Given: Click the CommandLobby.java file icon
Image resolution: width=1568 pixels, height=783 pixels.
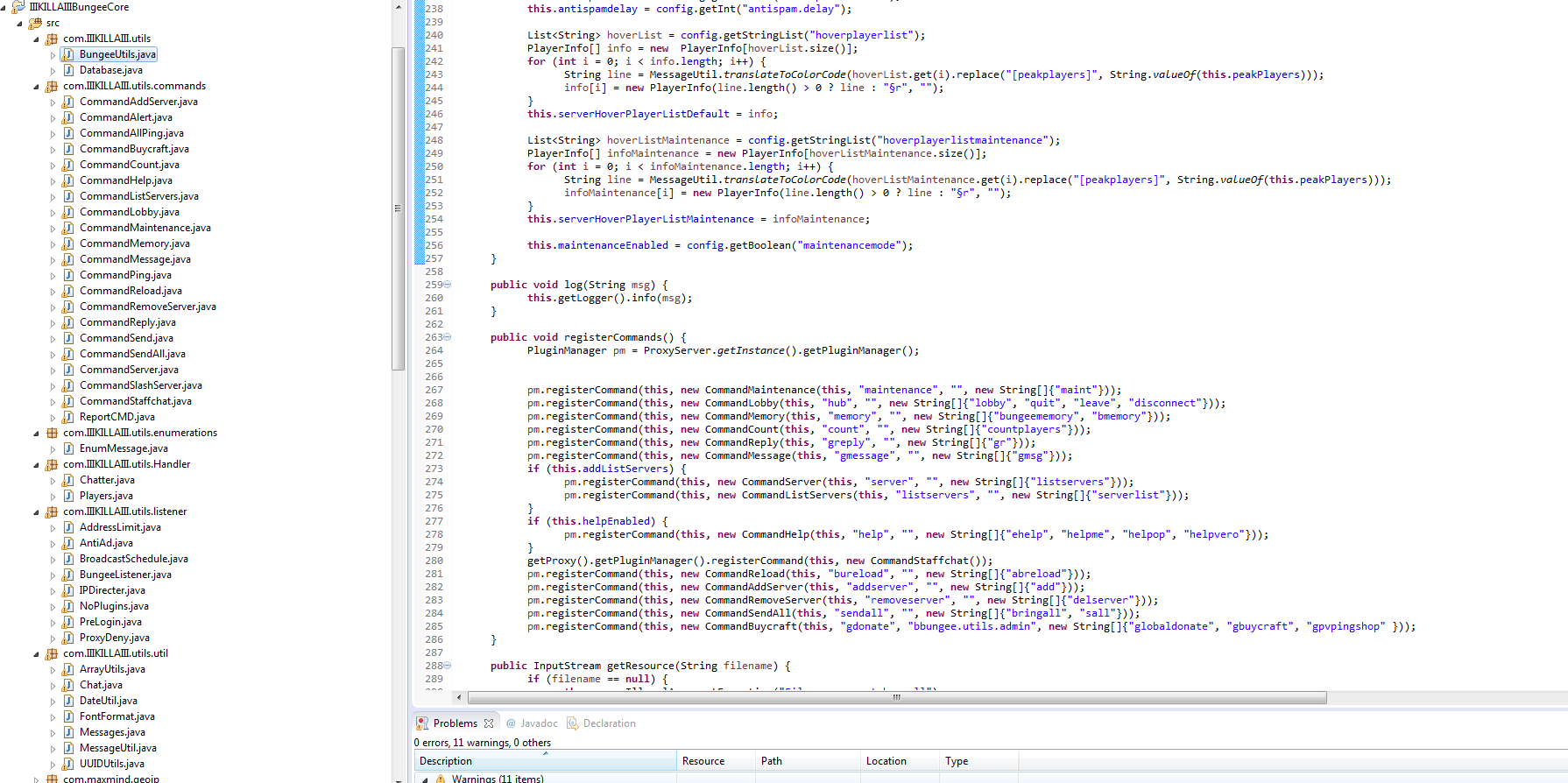Looking at the screenshot, I should 68,212.
